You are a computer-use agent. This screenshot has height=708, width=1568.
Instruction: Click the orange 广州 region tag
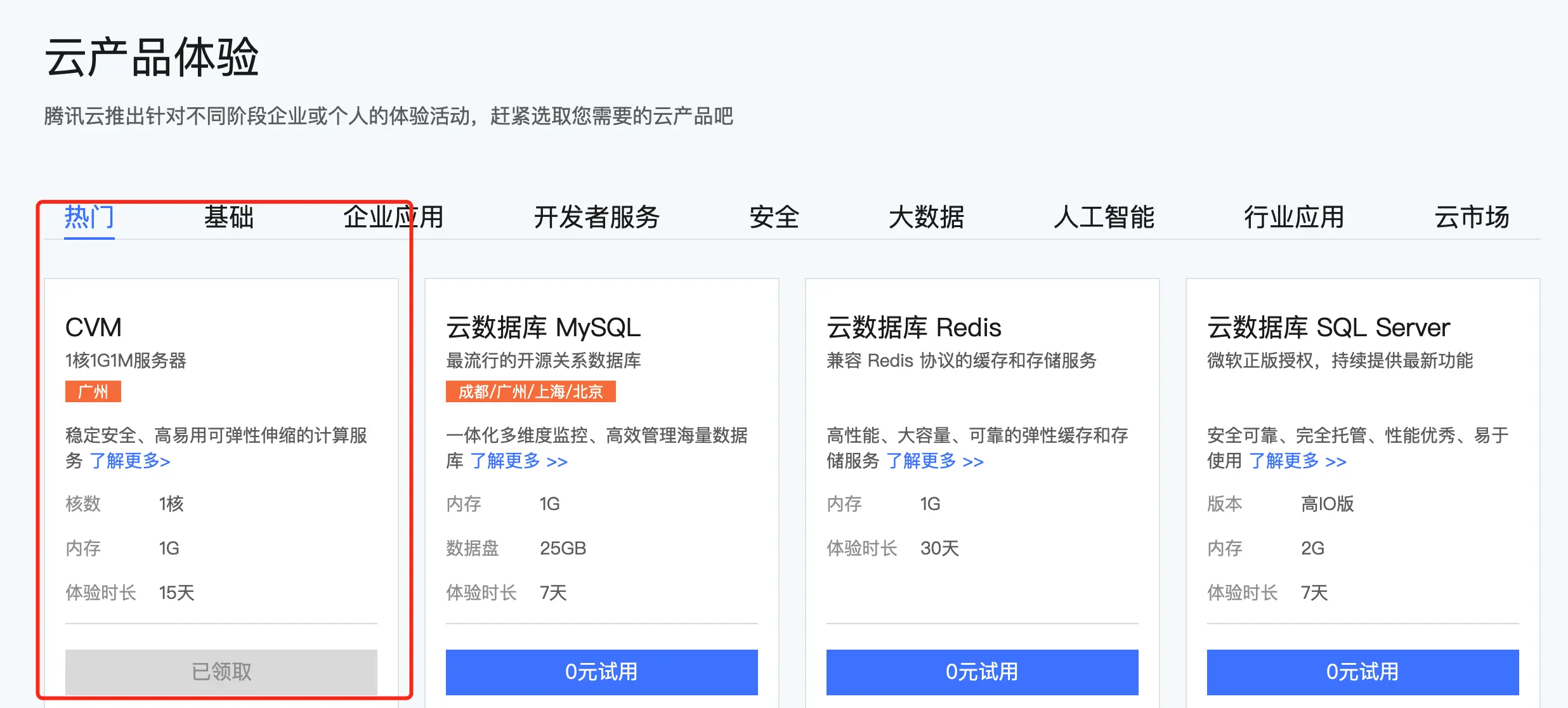[x=93, y=391]
